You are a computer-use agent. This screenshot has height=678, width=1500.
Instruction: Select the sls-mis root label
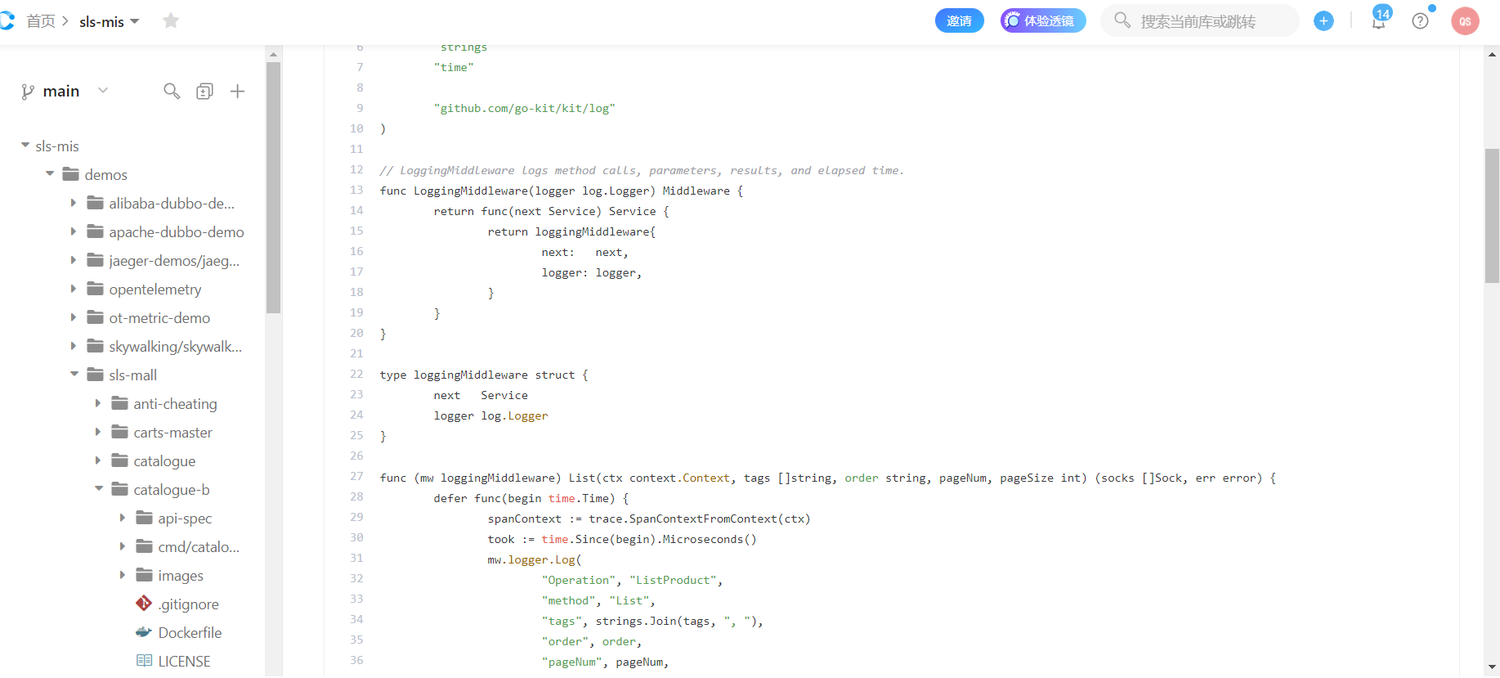tap(57, 146)
